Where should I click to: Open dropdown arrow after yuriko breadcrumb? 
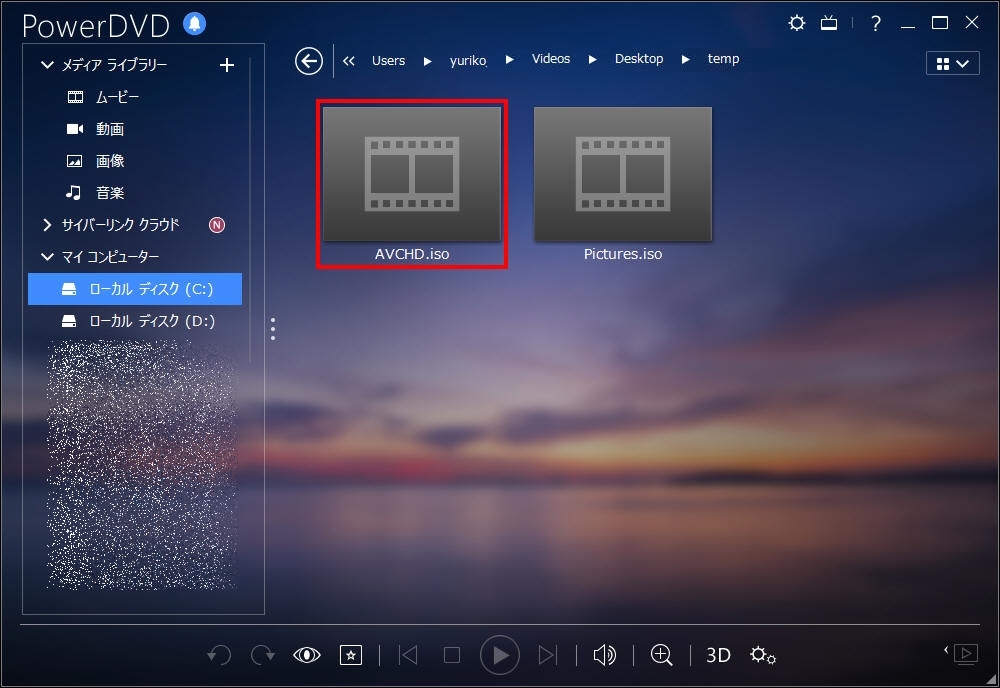[510, 59]
